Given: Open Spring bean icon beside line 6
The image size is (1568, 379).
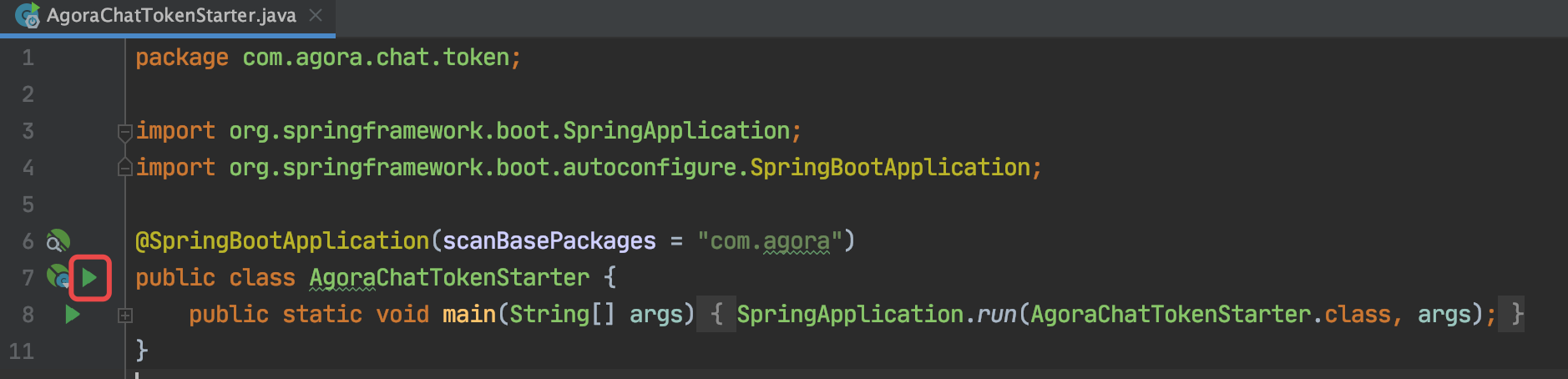Looking at the screenshot, I should [x=58, y=241].
